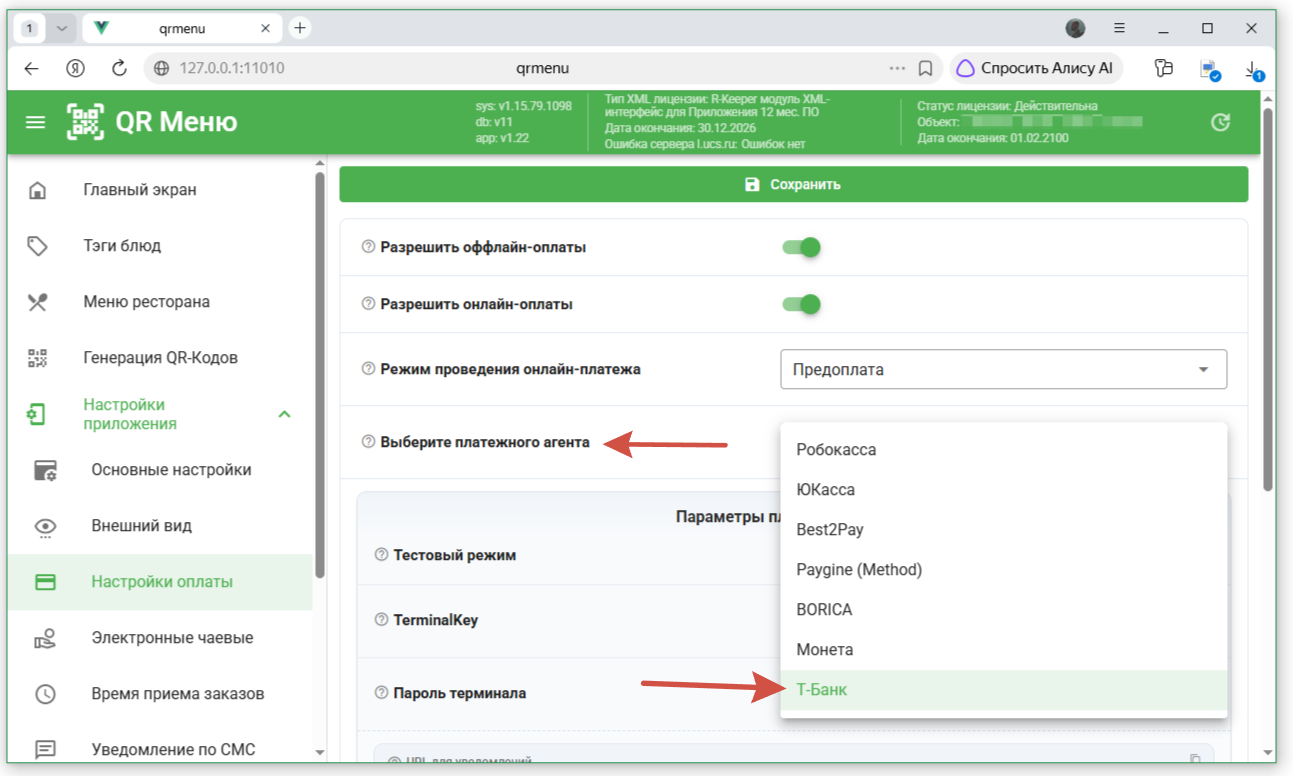Collapse the Настройки приложения sidebar section
This screenshot has width=1293, height=776.
(x=284, y=414)
